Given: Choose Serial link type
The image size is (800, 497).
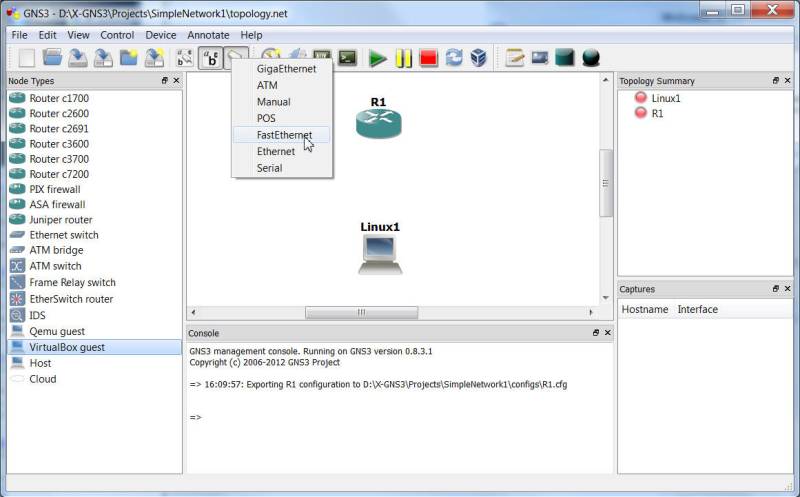Looking at the screenshot, I should 282,168.
